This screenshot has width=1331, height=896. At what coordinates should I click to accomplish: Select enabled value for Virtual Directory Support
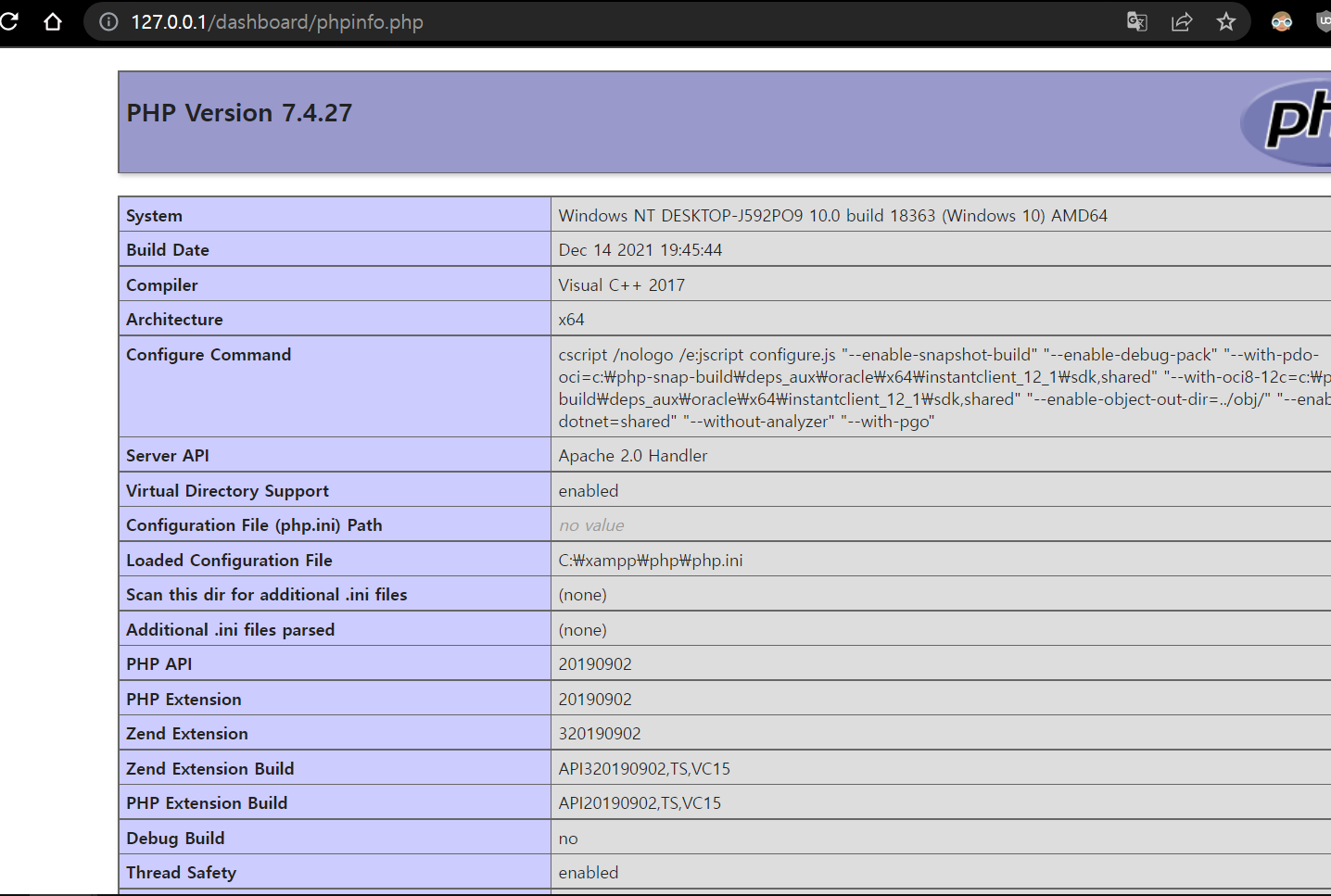pyautogui.click(x=588, y=491)
